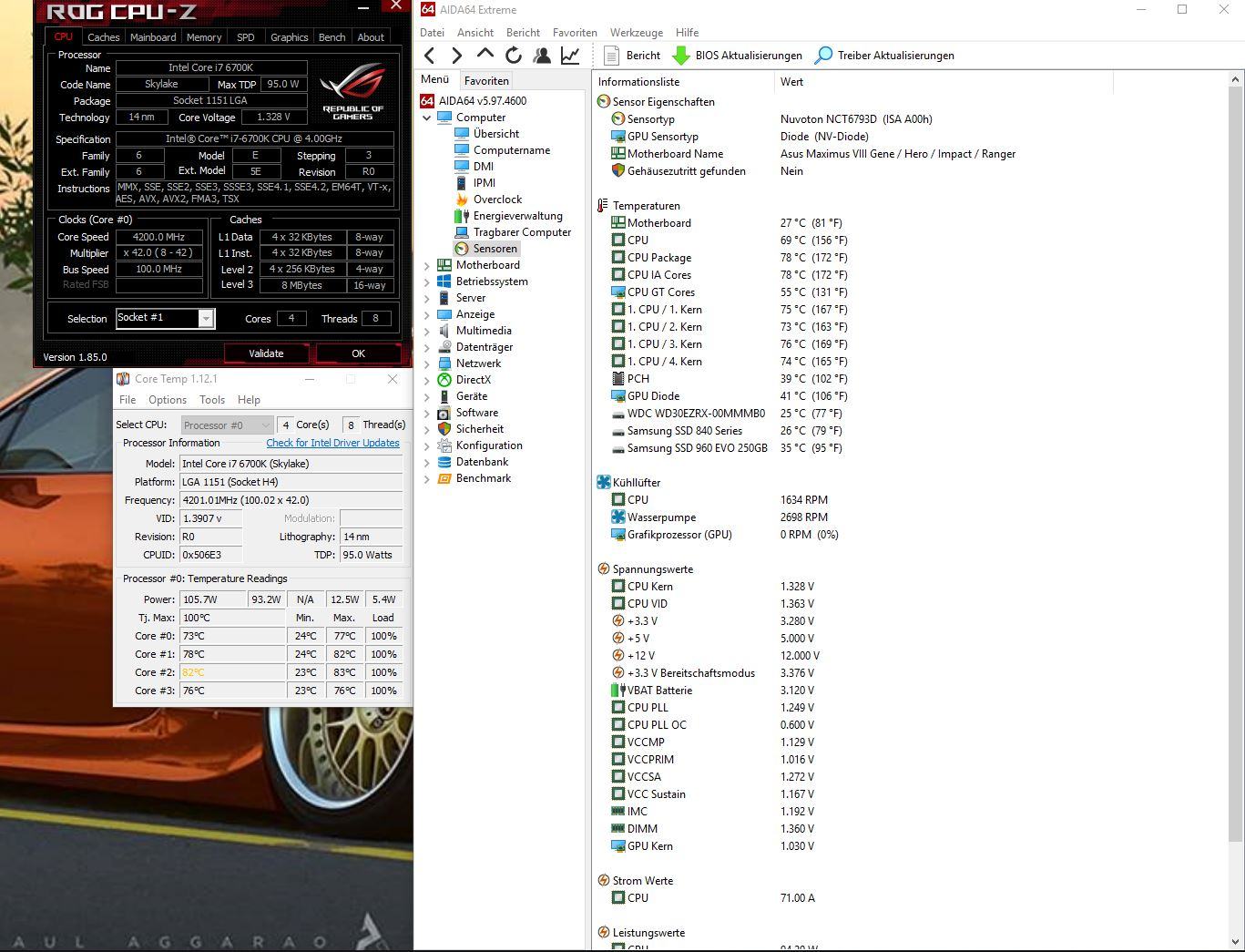Open the graph chart icon in AIDA64 toolbar
The width and height of the screenshot is (1245, 952).
(x=570, y=56)
